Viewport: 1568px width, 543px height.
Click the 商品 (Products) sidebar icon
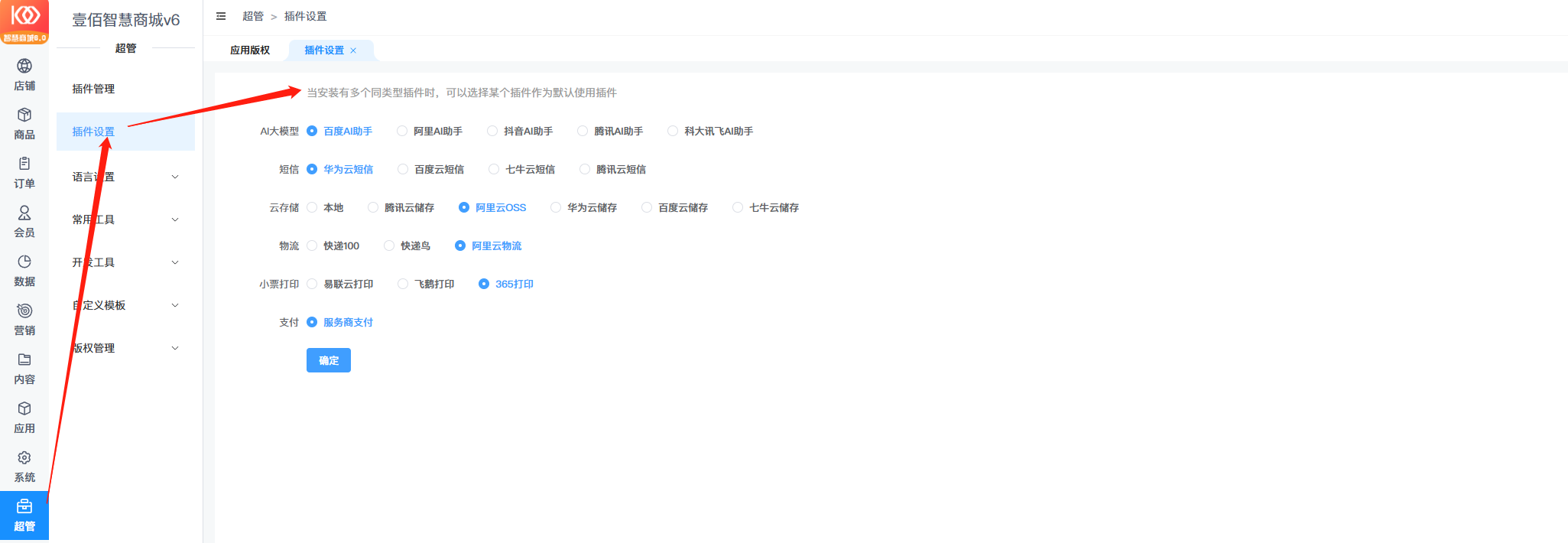point(24,124)
